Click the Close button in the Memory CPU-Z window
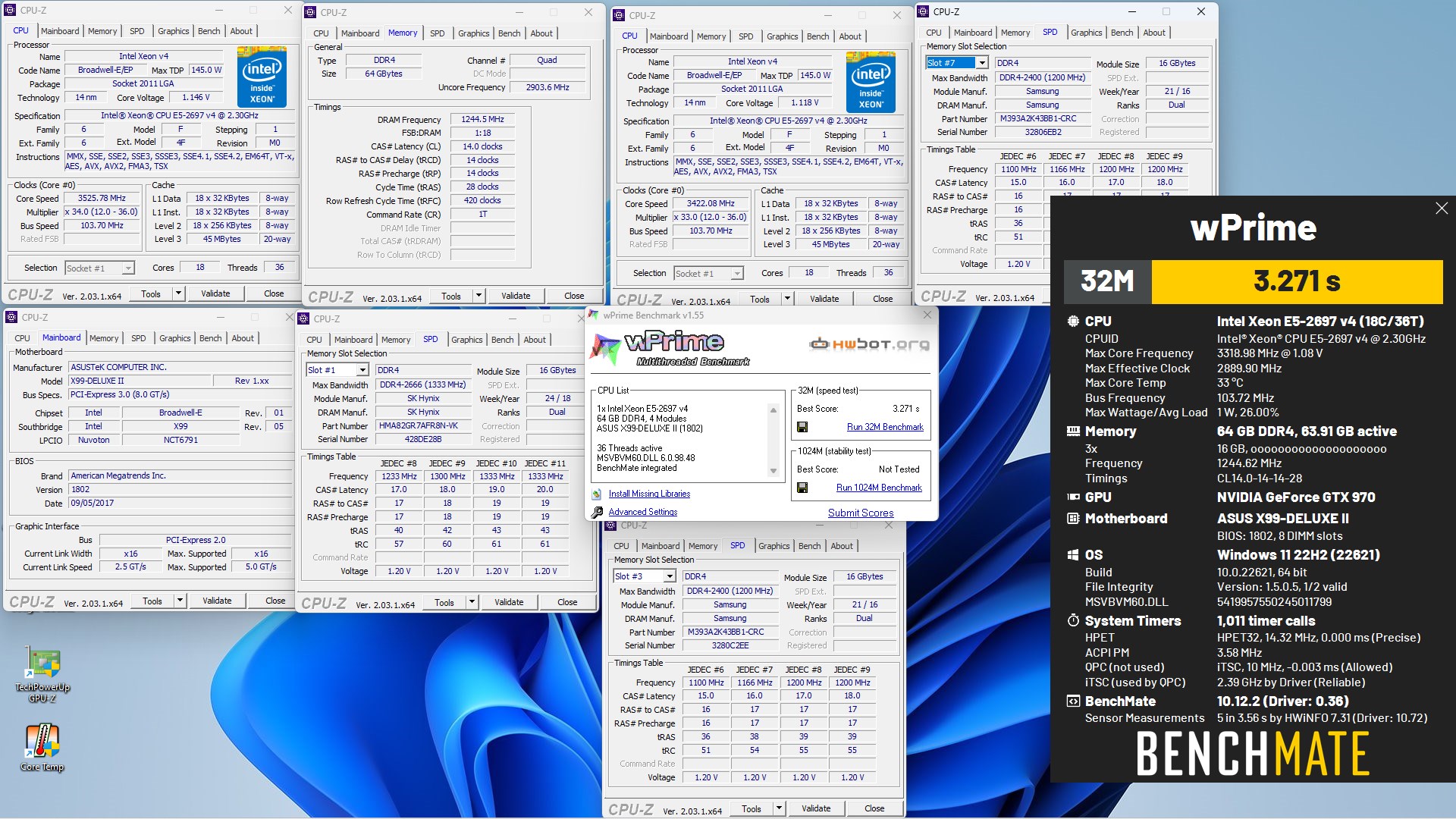The image size is (1456, 819). [574, 296]
